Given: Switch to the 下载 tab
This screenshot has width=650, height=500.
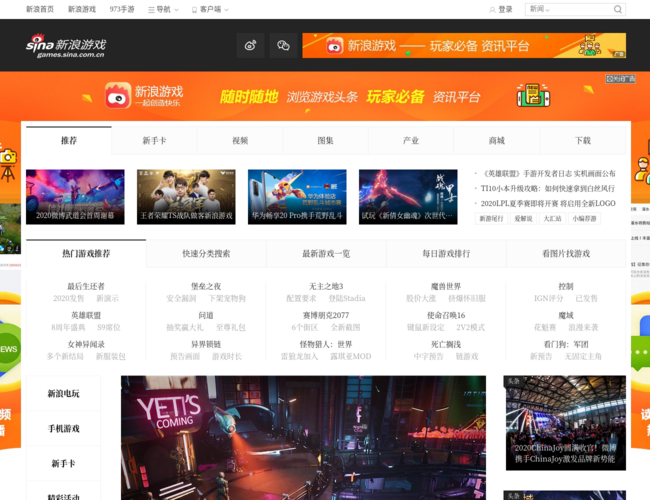Looking at the screenshot, I should click(583, 141).
